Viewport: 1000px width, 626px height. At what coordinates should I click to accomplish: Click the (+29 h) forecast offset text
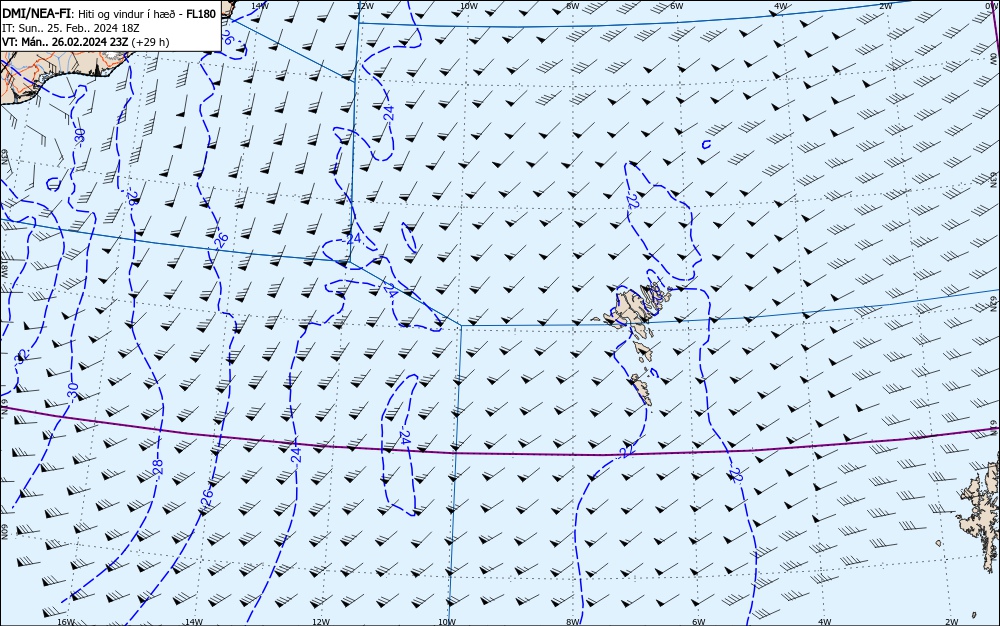coord(150,42)
